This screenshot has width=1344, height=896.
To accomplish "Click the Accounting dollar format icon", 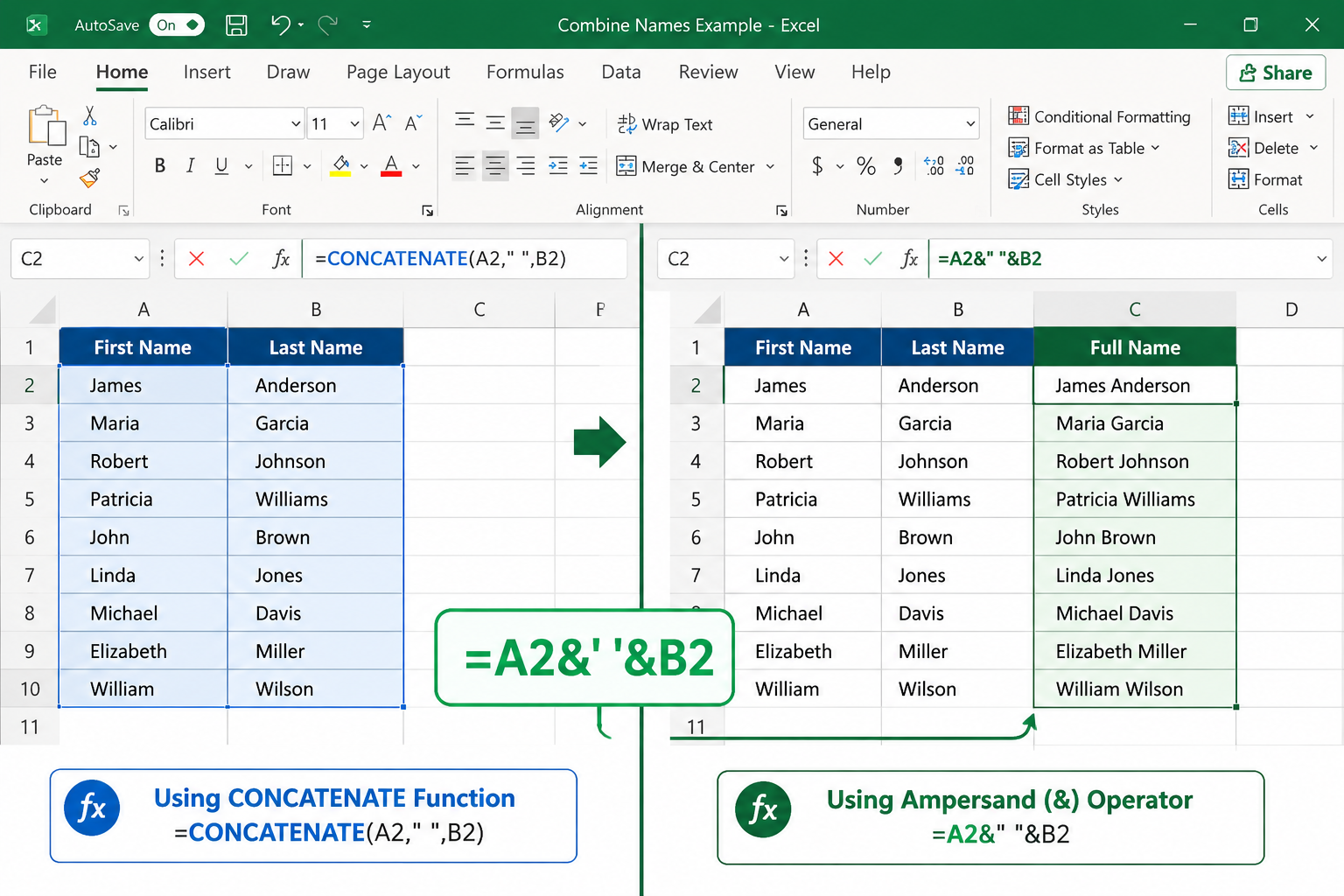I will (x=817, y=165).
